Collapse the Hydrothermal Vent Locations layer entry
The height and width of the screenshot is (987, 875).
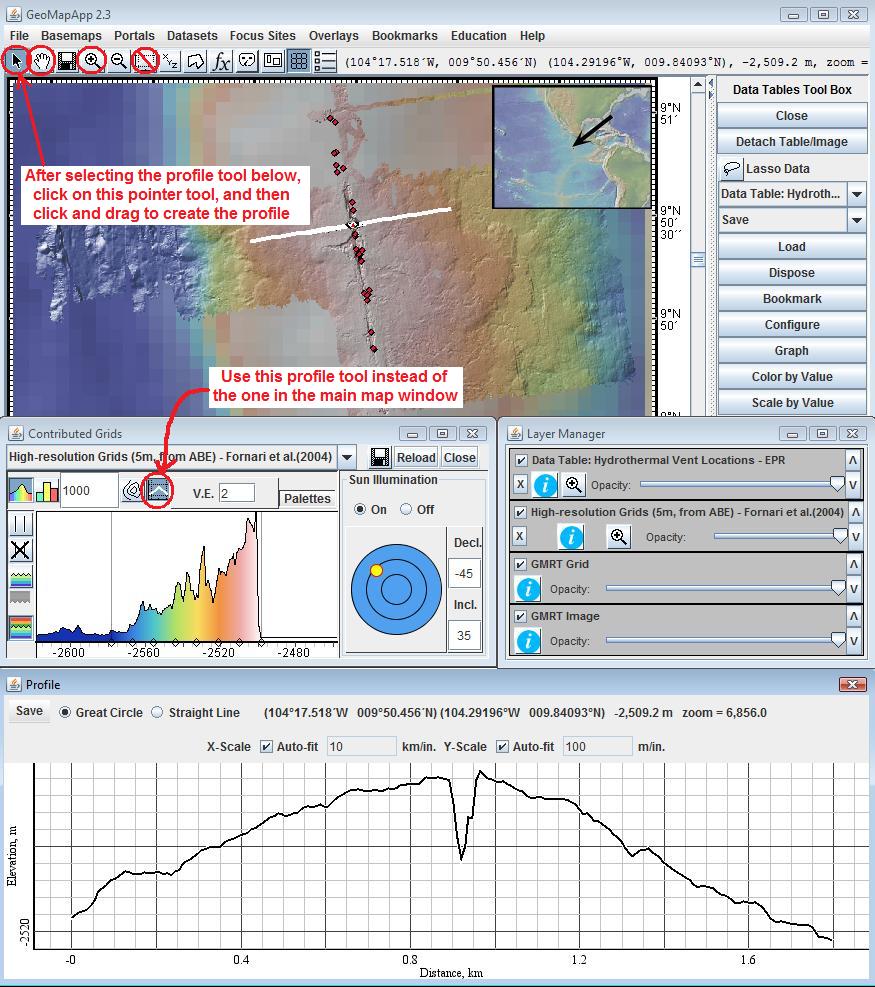coord(853,461)
